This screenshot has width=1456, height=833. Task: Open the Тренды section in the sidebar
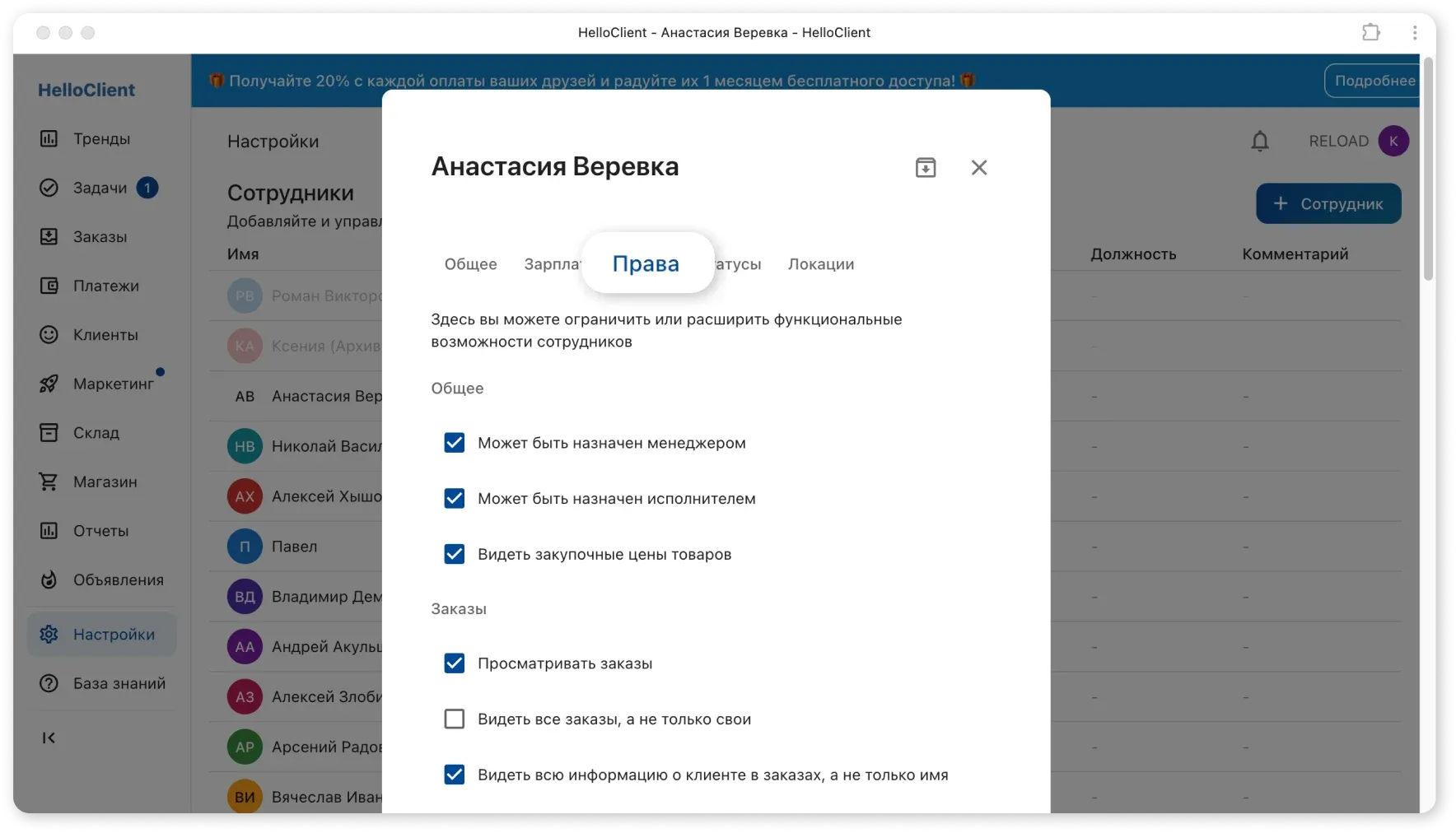(101, 138)
